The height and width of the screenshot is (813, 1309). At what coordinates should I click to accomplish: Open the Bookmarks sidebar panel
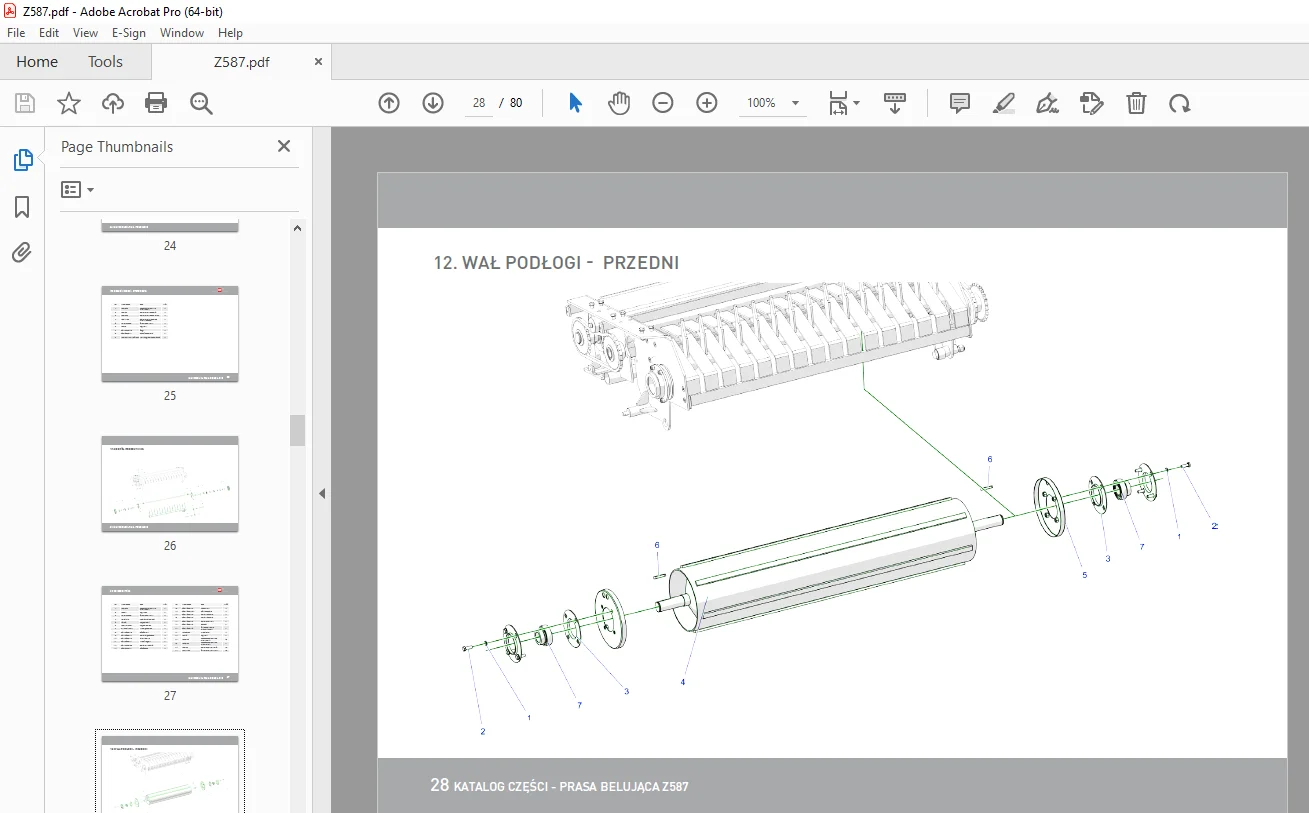22,207
